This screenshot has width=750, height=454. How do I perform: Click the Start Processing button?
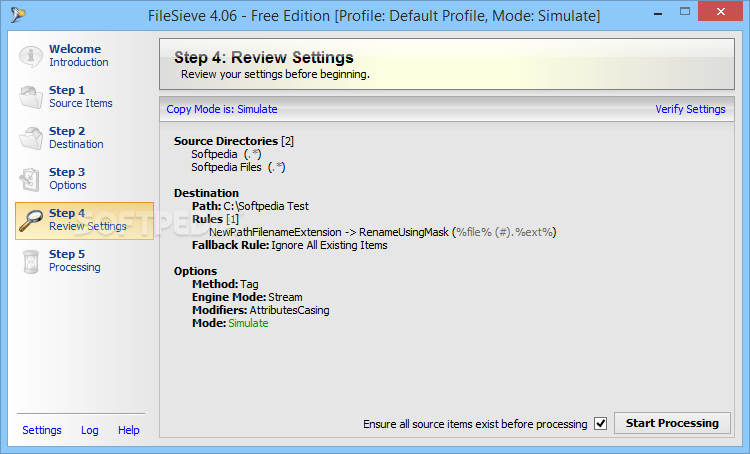pos(672,423)
